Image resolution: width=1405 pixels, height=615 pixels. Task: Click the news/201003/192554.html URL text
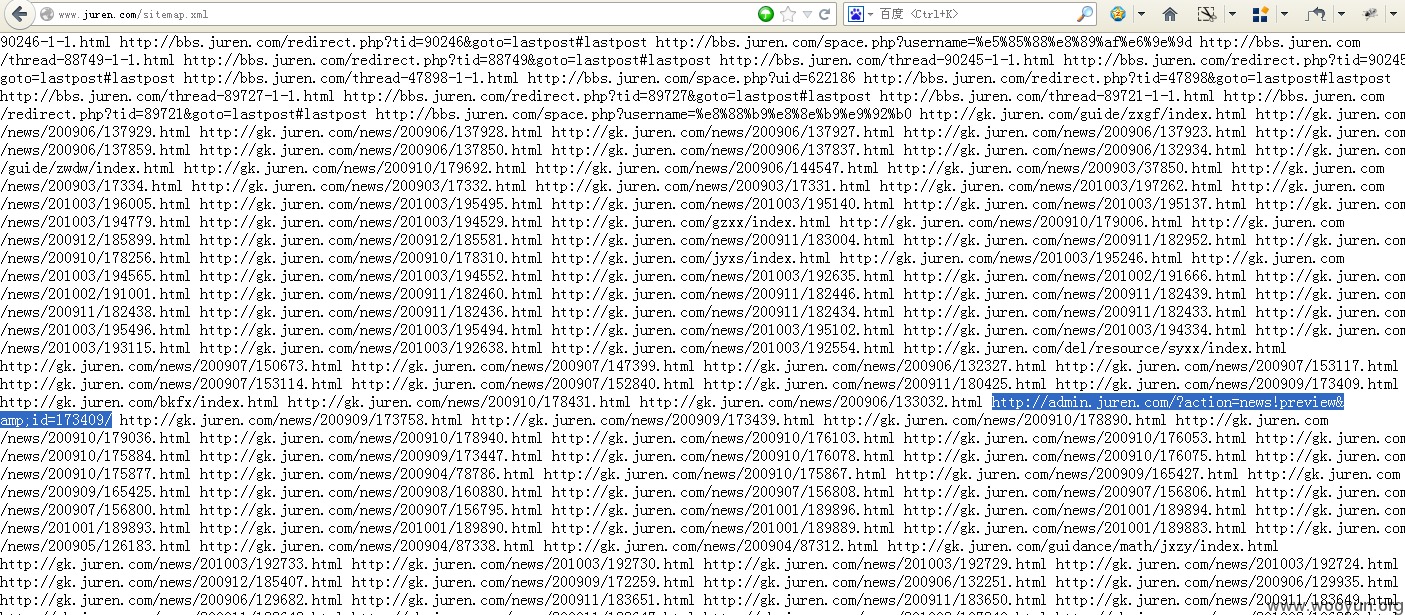point(723,348)
